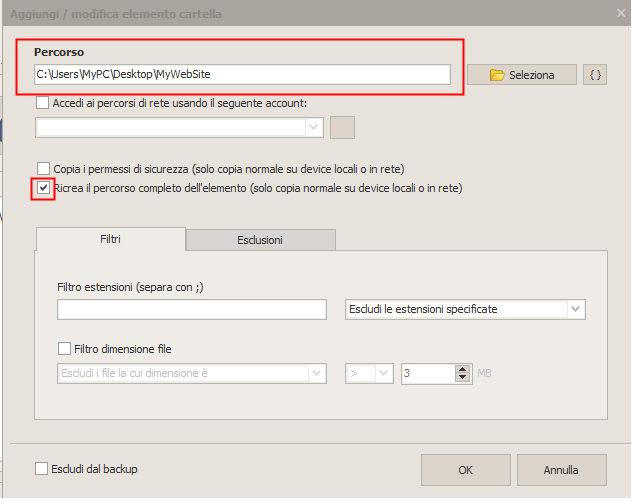Uncheck Ricrea il percorso completo checkbox
The width and height of the screenshot is (632, 501).
[x=43, y=188]
